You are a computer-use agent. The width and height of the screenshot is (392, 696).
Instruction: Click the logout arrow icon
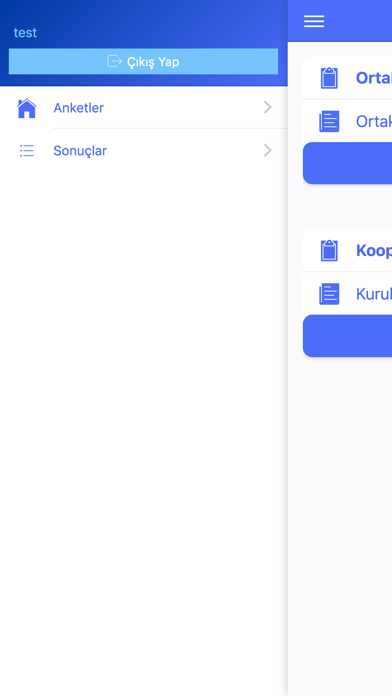(115, 61)
